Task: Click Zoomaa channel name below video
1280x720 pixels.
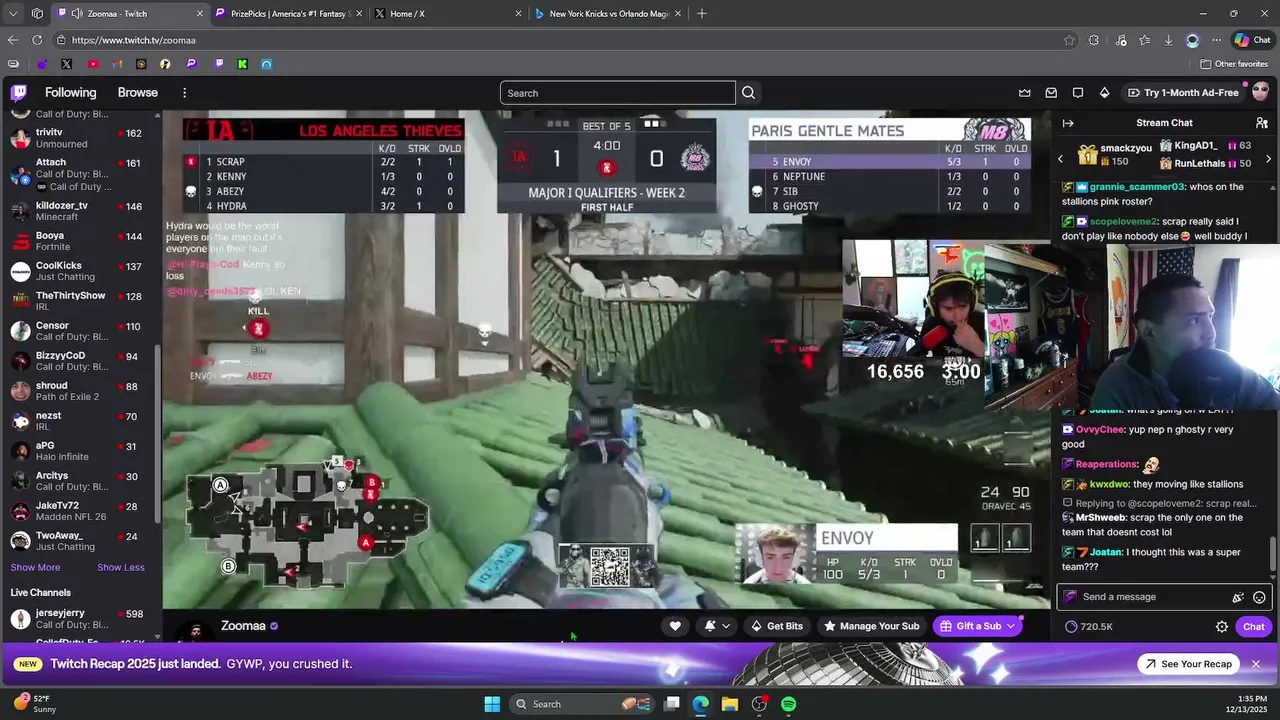Action: pyautogui.click(x=243, y=626)
